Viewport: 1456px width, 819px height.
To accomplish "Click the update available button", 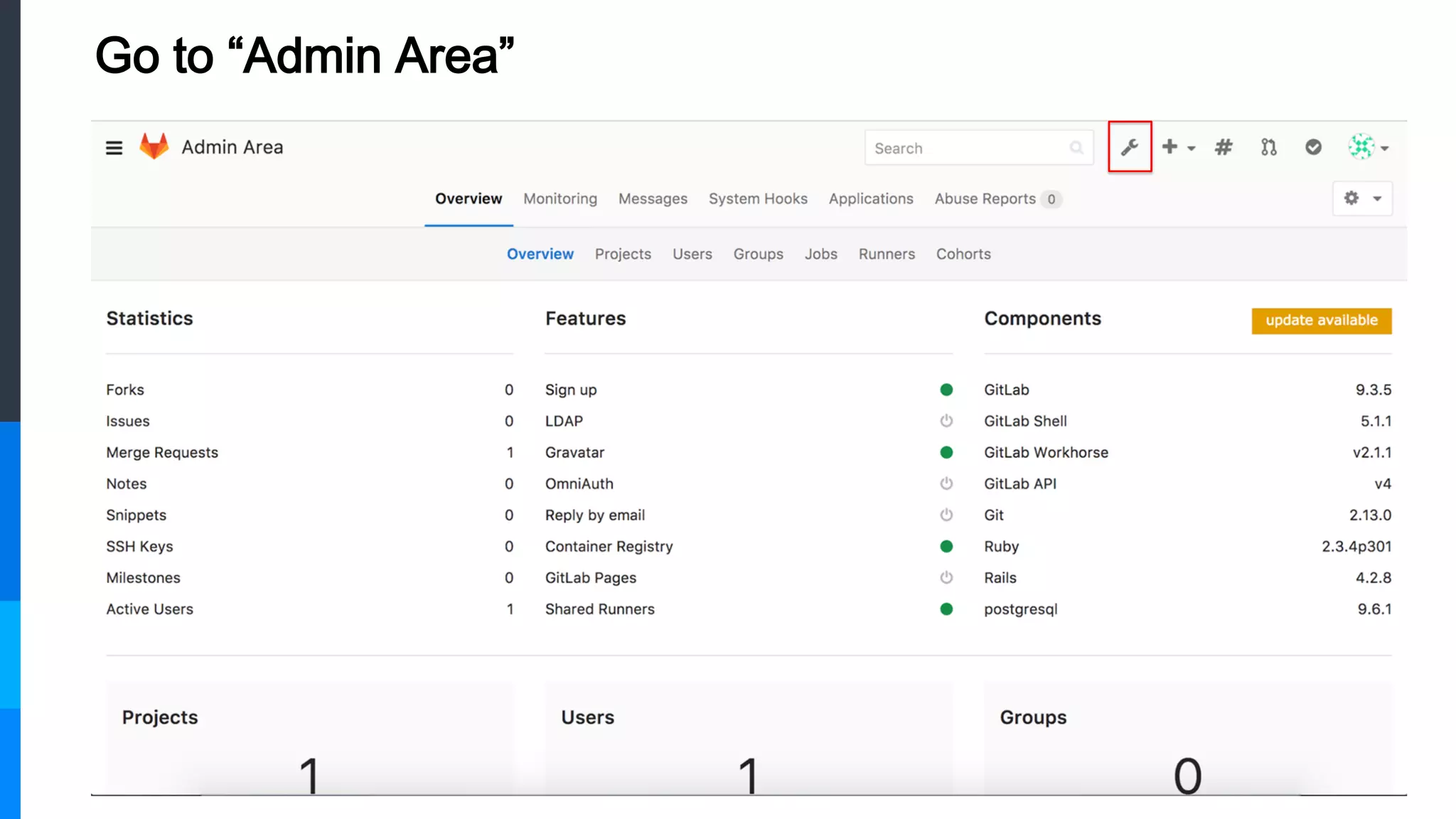I will pos(1322,321).
